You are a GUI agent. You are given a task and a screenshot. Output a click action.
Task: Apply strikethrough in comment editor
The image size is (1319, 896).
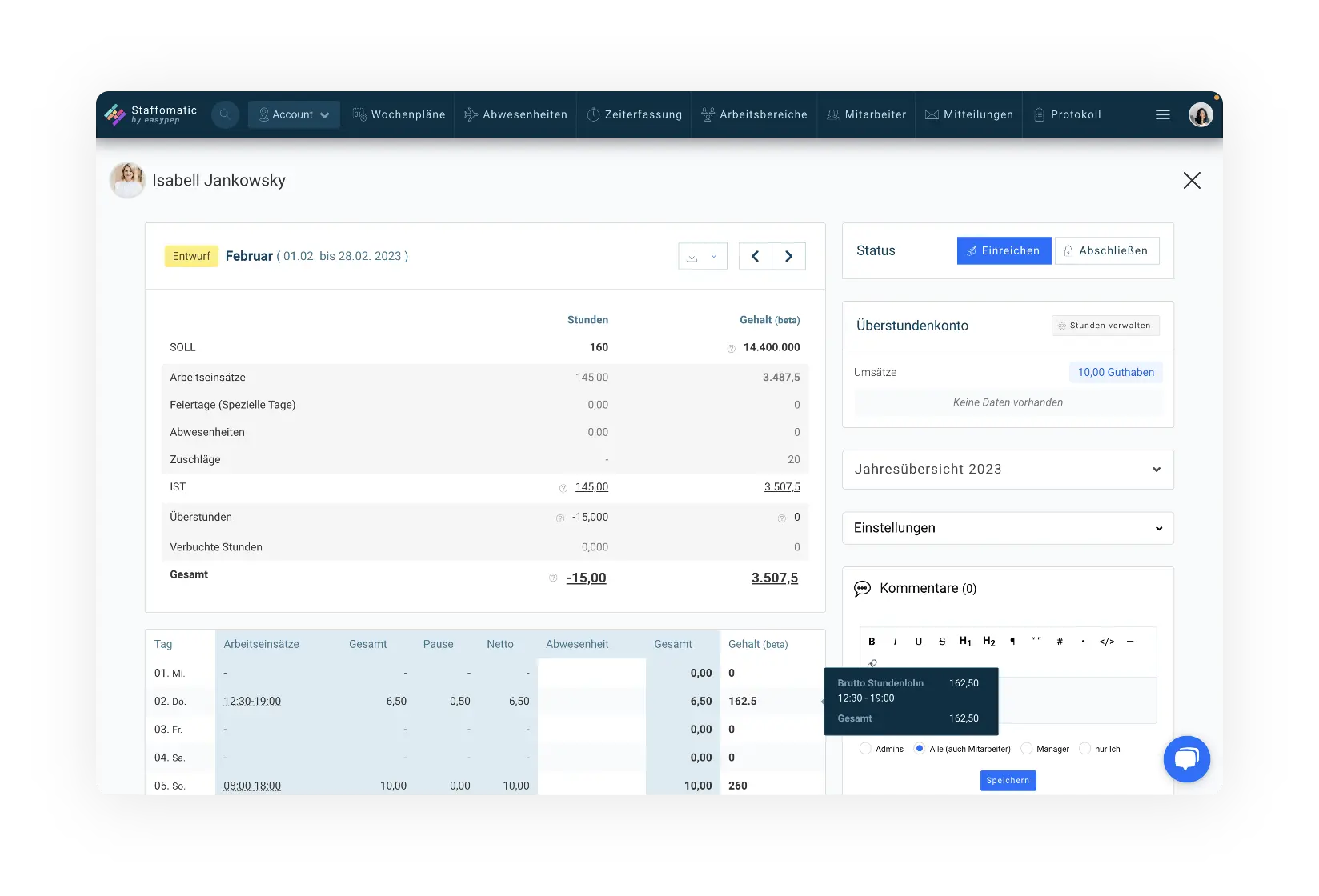pos(942,642)
